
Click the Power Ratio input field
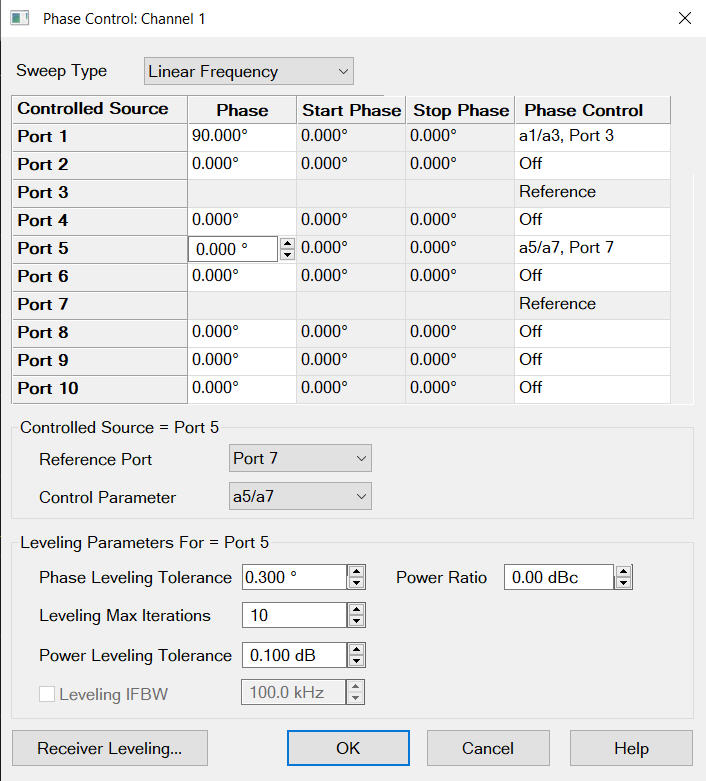click(x=559, y=577)
